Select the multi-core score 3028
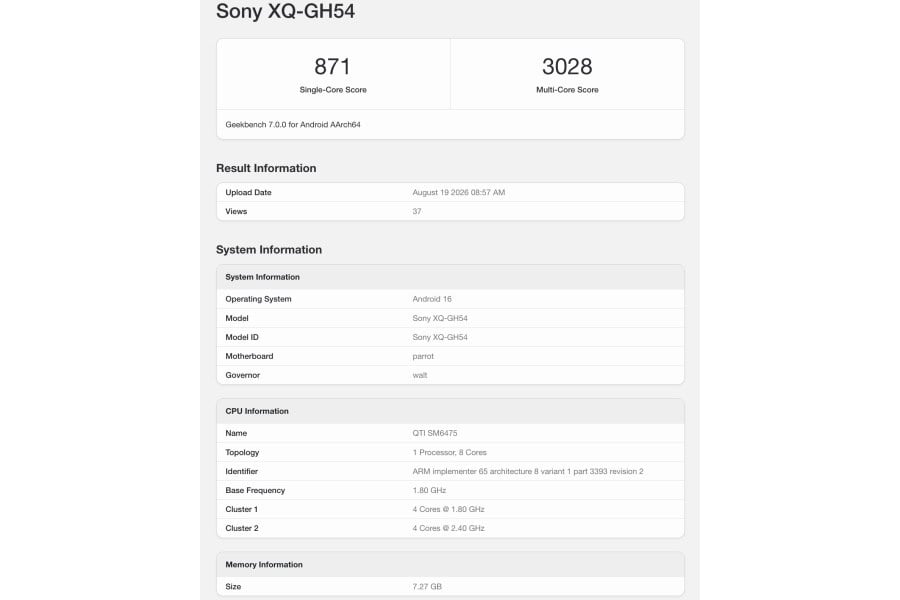The height and width of the screenshot is (600, 900). coord(567,67)
